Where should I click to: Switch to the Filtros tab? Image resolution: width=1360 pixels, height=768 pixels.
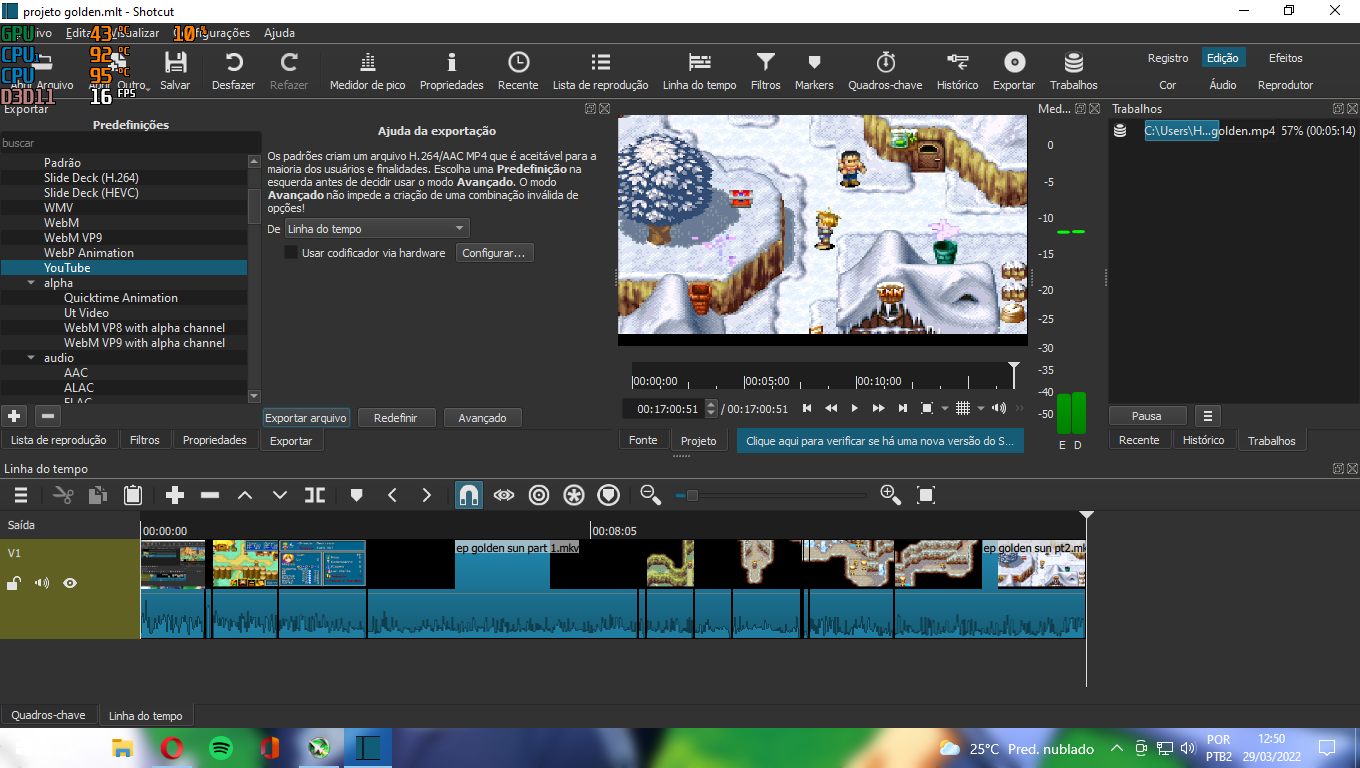(145, 440)
